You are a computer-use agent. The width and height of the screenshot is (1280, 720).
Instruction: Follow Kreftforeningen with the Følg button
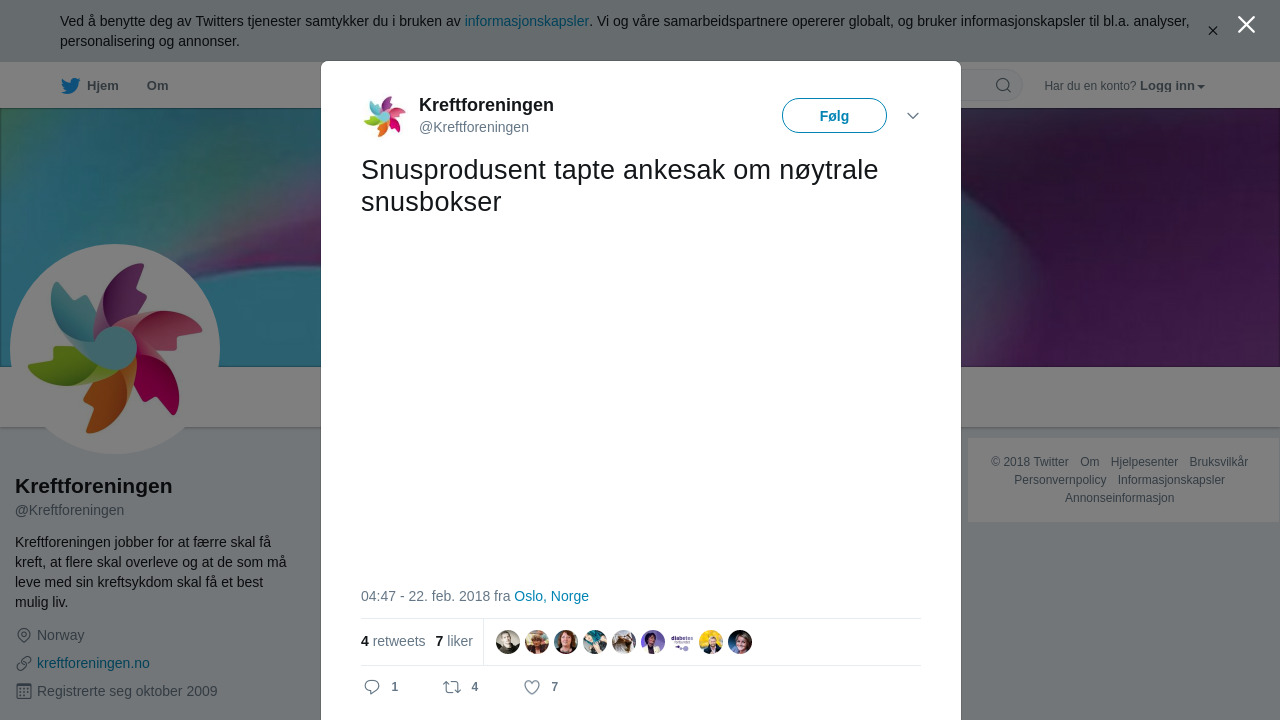click(834, 116)
